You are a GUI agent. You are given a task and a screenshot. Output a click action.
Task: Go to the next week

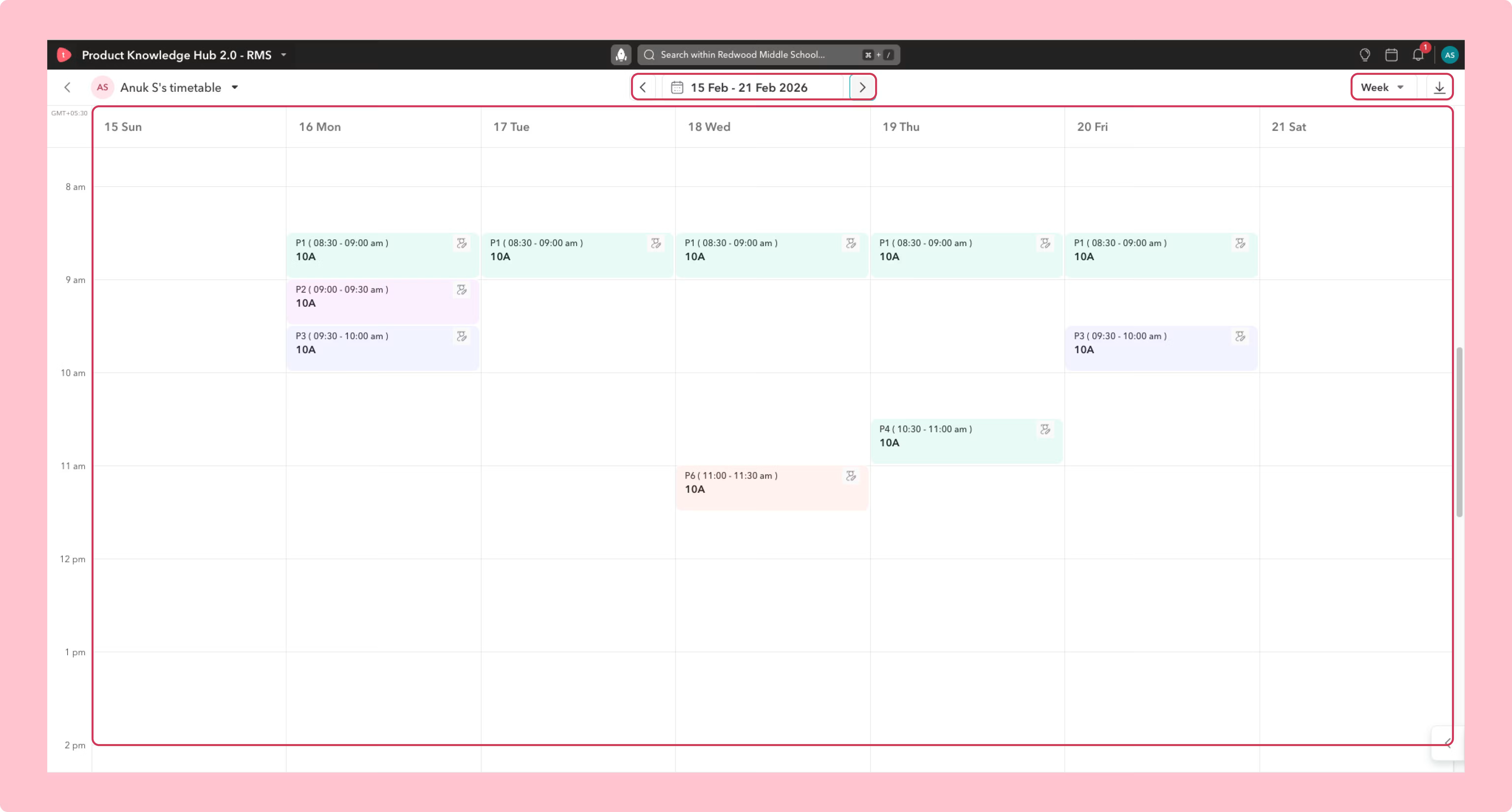[x=862, y=87]
